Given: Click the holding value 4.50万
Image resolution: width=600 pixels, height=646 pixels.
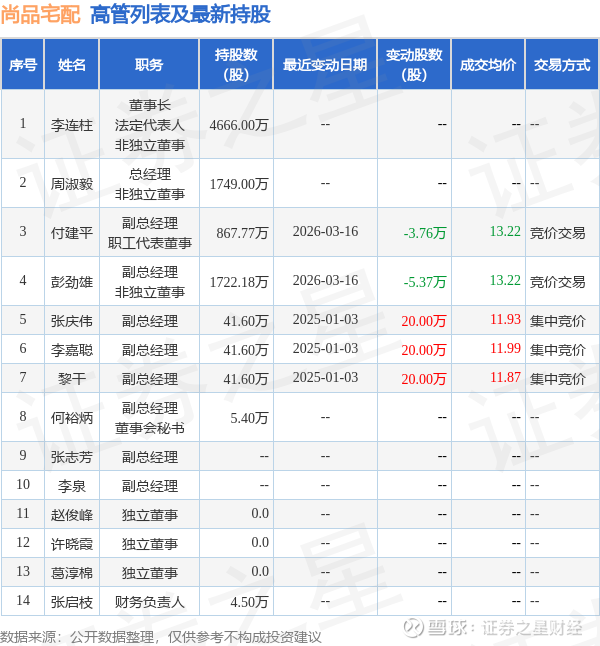Looking at the screenshot, I should 249,602.
